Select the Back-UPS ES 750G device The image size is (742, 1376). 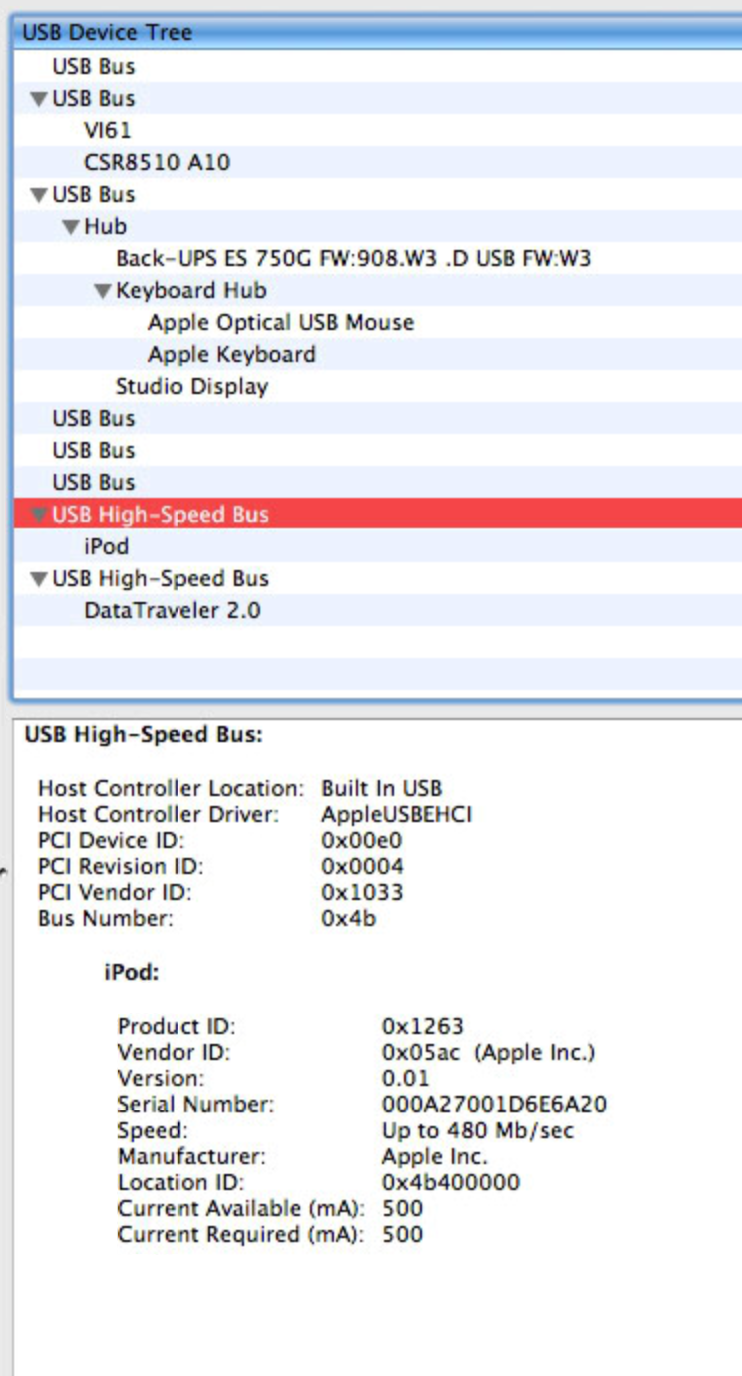(353, 258)
